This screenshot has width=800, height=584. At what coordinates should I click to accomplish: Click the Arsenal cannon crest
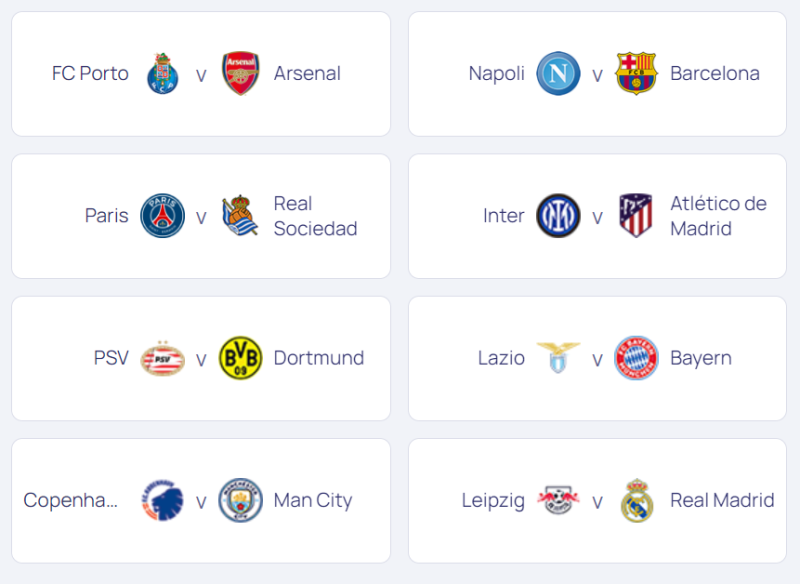click(x=240, y=73)
